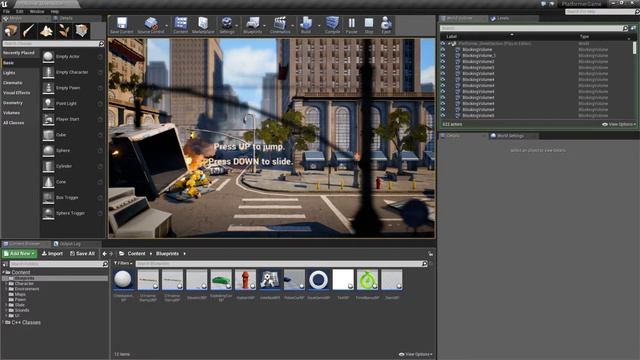Click the Save Current toolbar icon
This screenshot has height=360, width=640.
pyautogui.click(x=122, y=23)
